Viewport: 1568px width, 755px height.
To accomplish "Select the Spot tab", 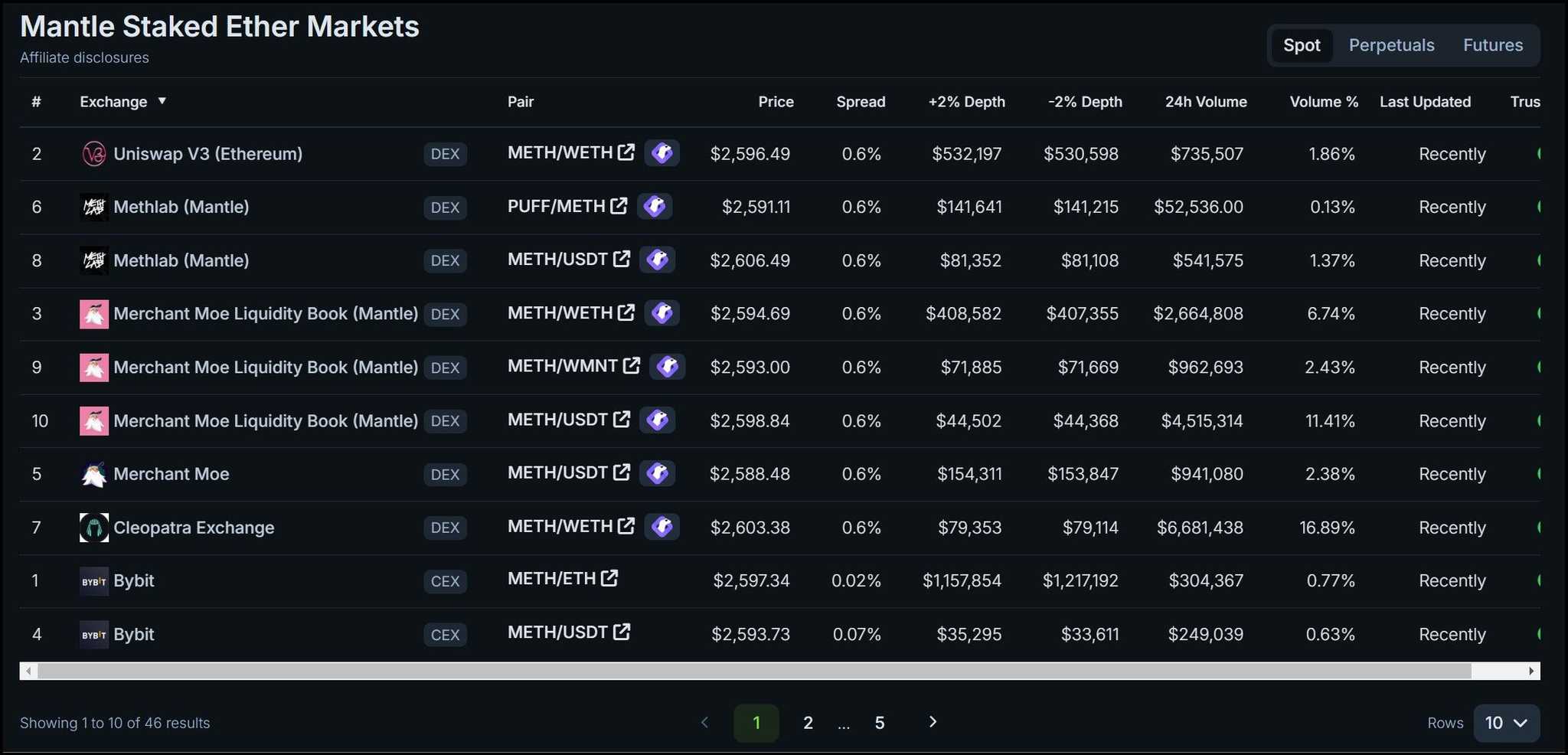I will [x=1302, y=45].
